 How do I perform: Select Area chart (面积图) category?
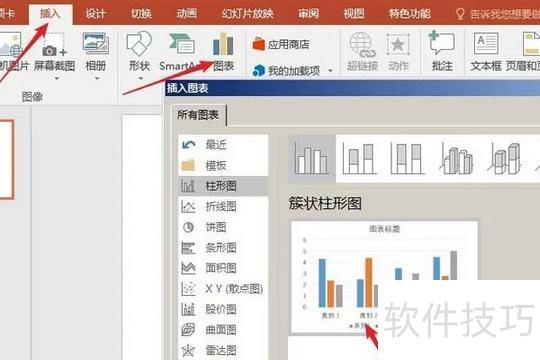(223, 268)
